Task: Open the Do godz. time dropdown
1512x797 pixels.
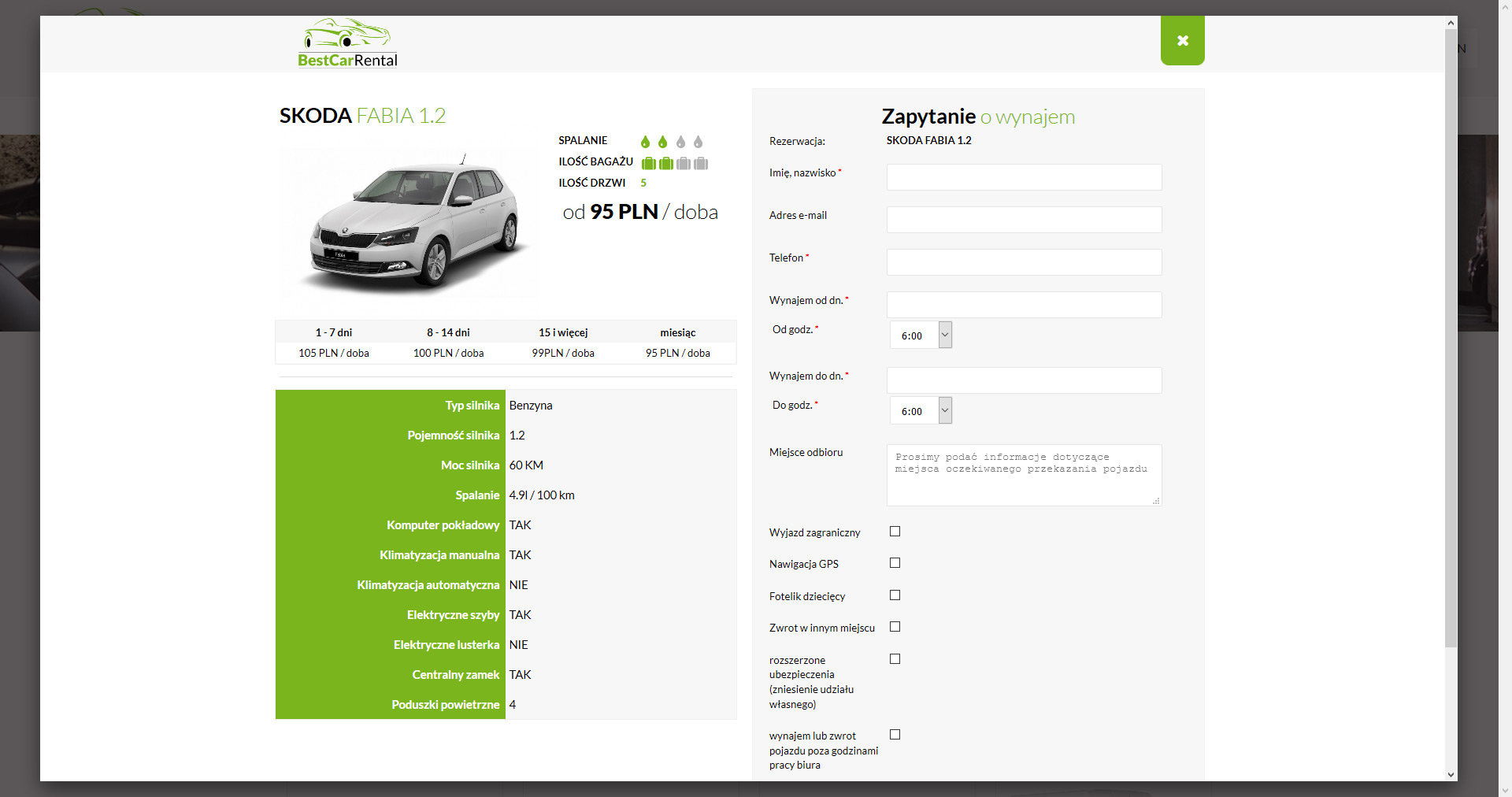Action: (921, 410)
